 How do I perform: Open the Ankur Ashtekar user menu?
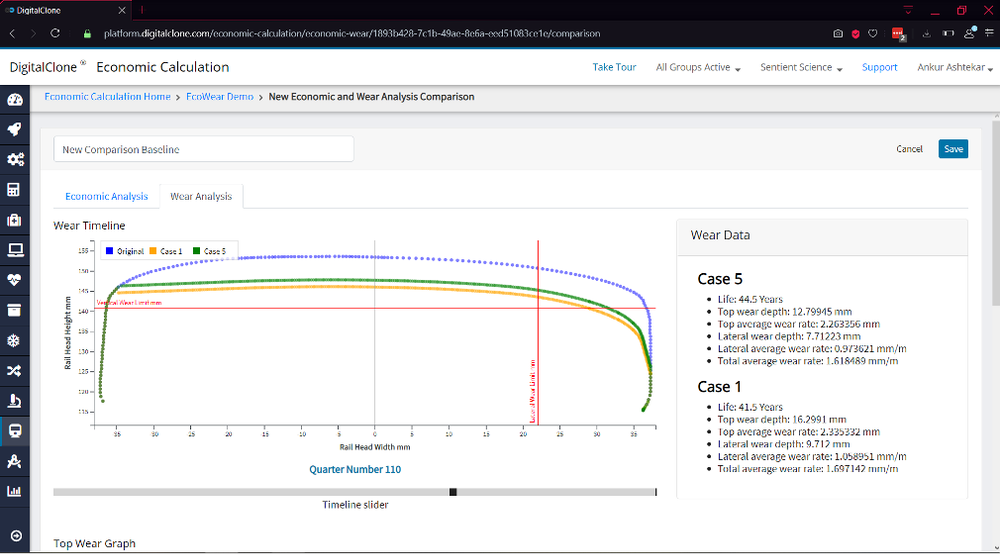point(951,68)
